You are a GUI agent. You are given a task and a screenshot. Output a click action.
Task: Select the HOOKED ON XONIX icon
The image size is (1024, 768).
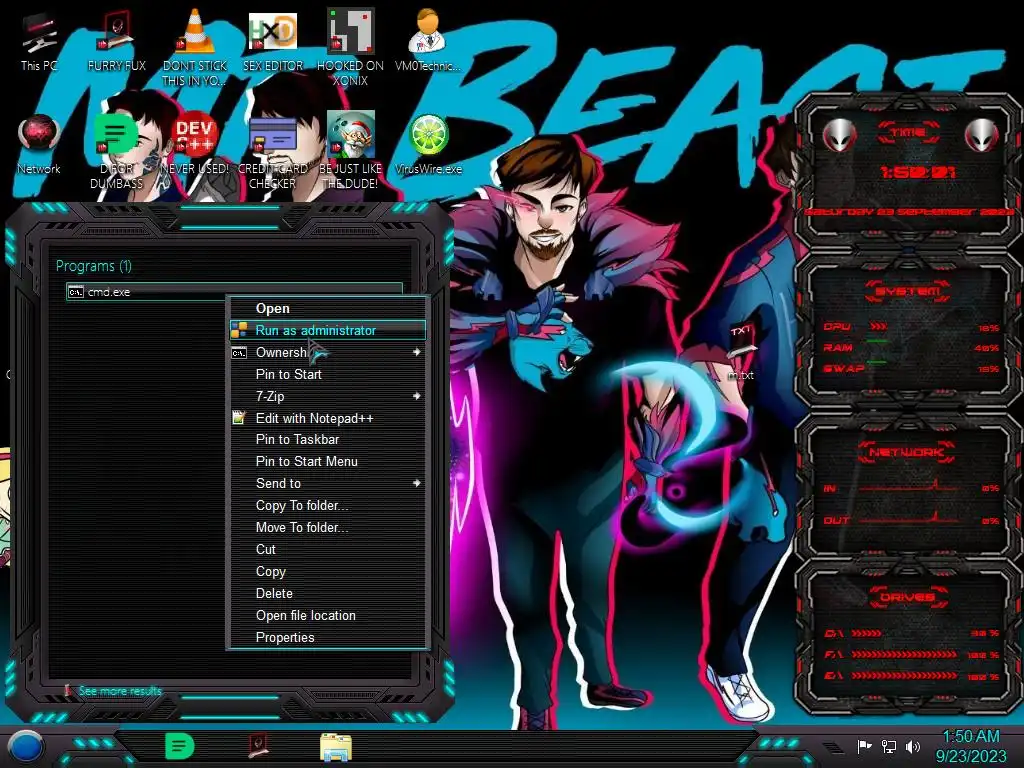(x=351, y=46)
